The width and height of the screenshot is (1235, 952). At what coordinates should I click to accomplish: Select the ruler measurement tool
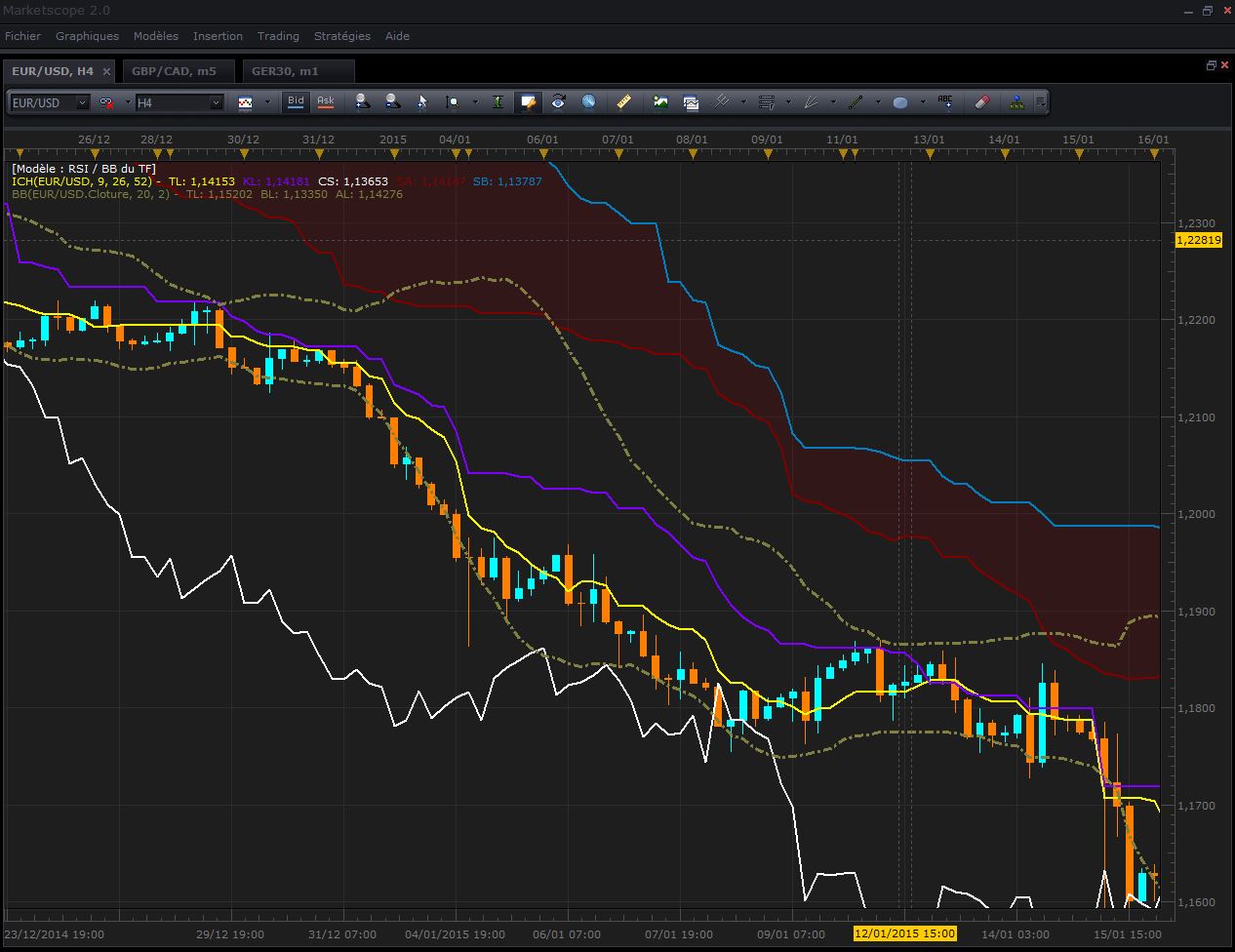pyautogui.click(x=624, y=101)
